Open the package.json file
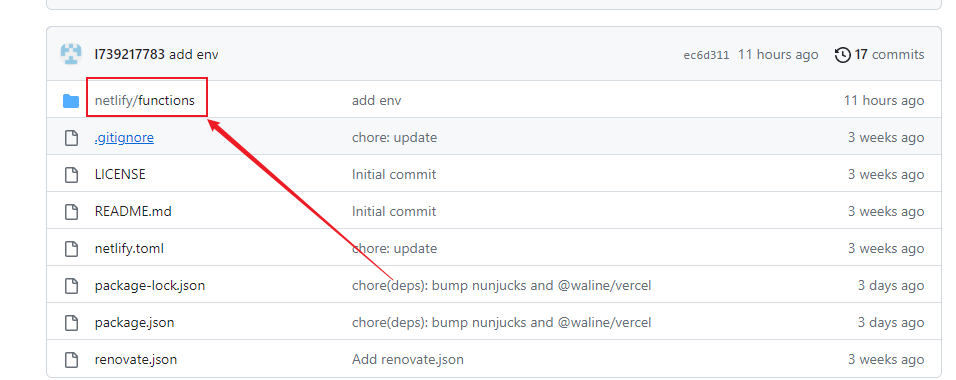This screenshot has height=380, width=956. point(135,323)
